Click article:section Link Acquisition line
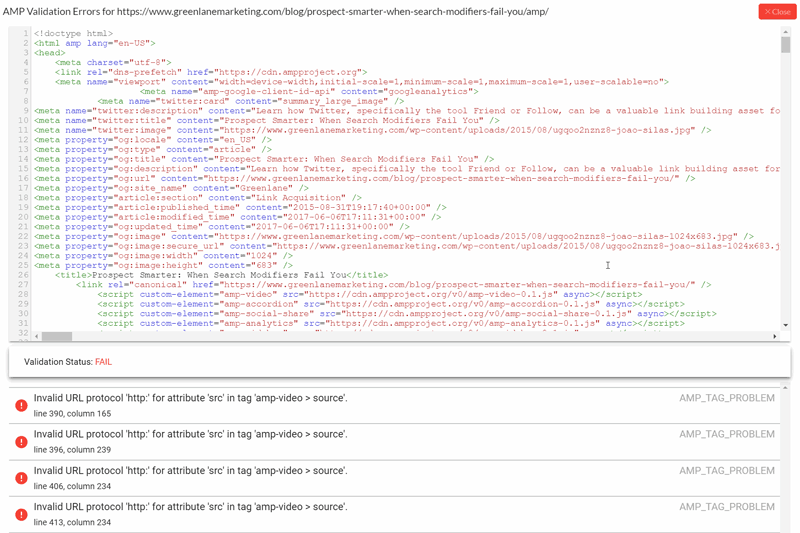 tap(198, 198)
